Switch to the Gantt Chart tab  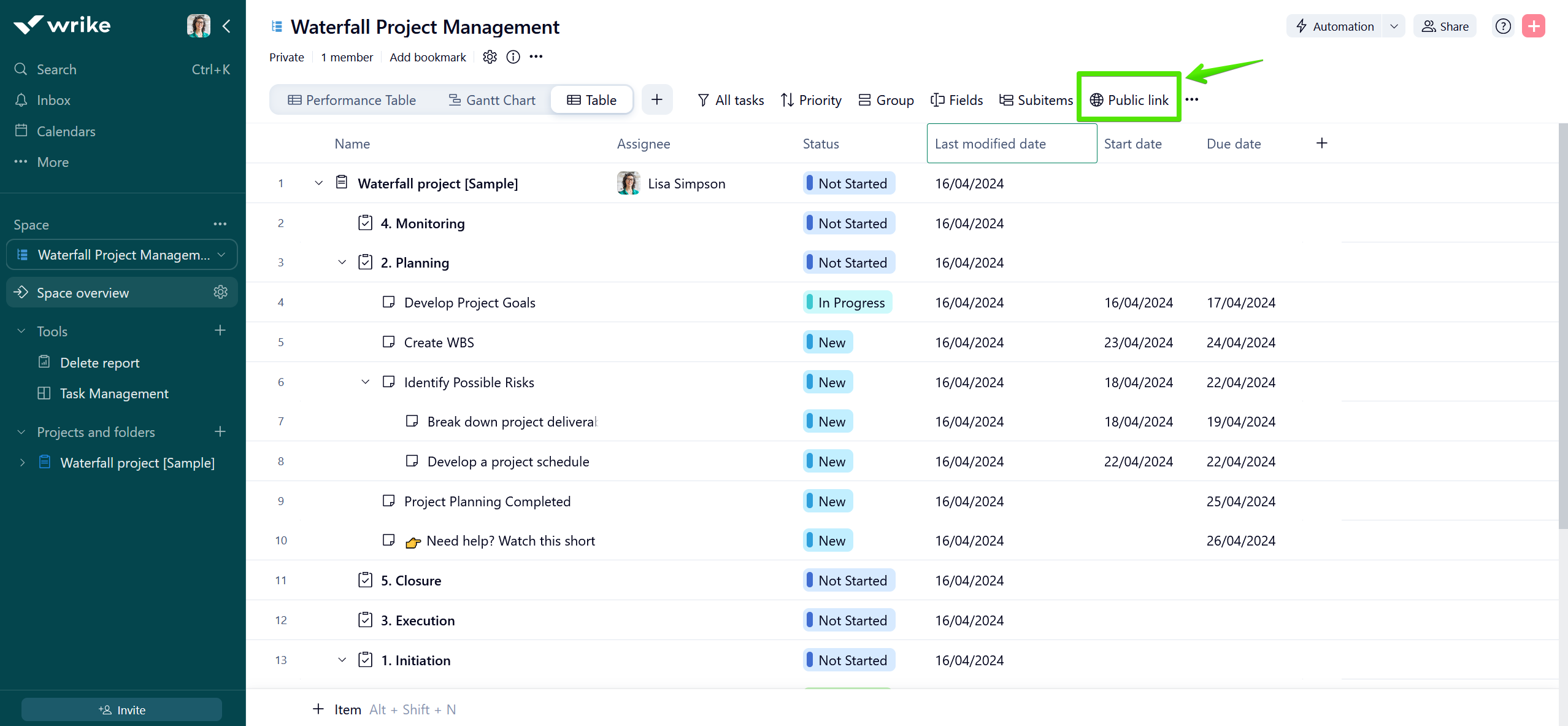click(x=491, y=100)
